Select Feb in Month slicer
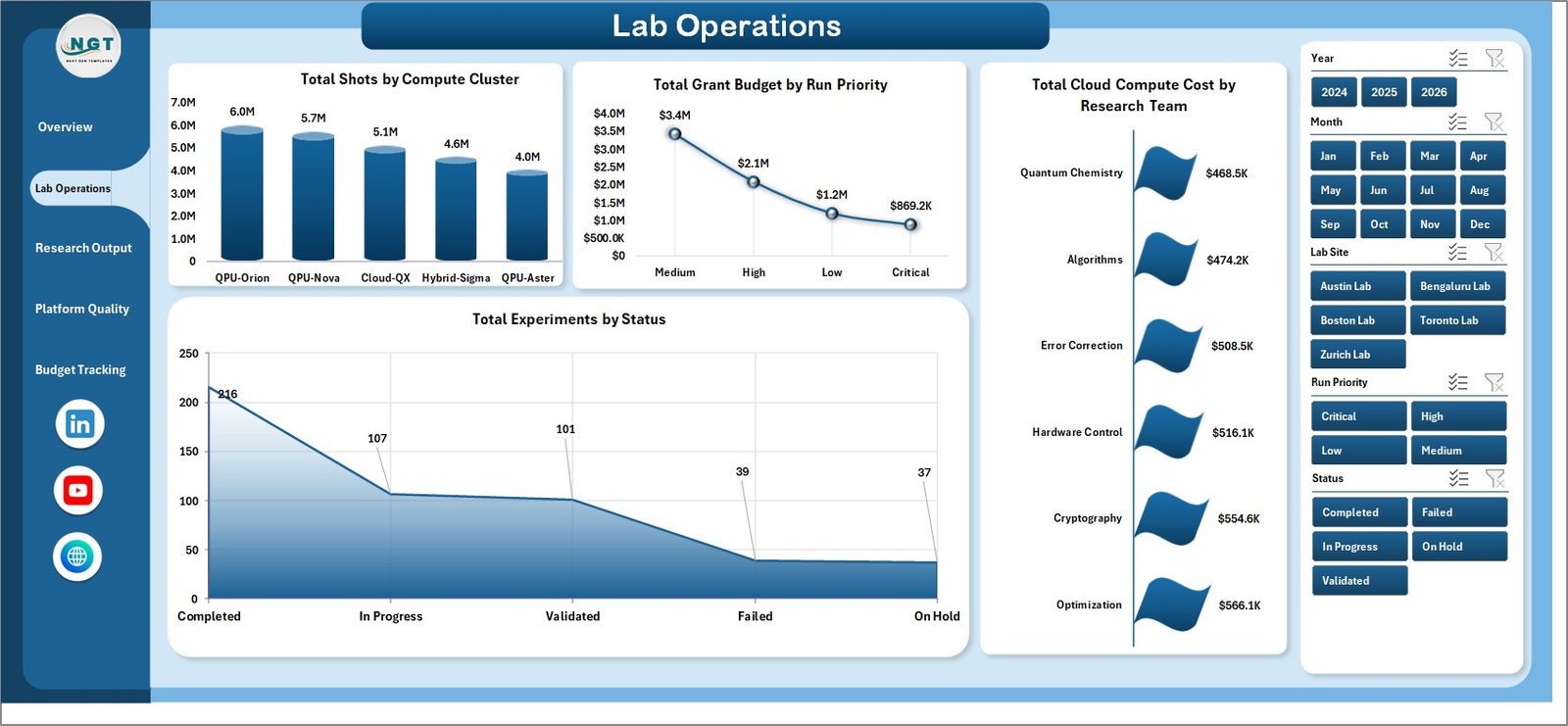 click(x=1383, y=156)
